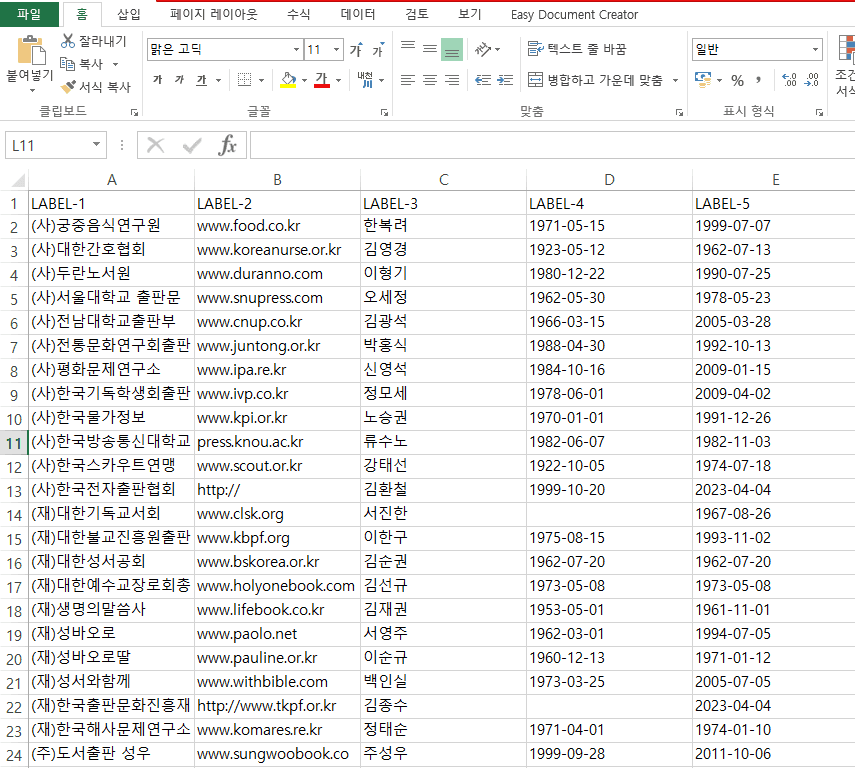Viewport: 855px width, 768px height.
Task: Apply the yellow fill color swatch
Action: 288,80
